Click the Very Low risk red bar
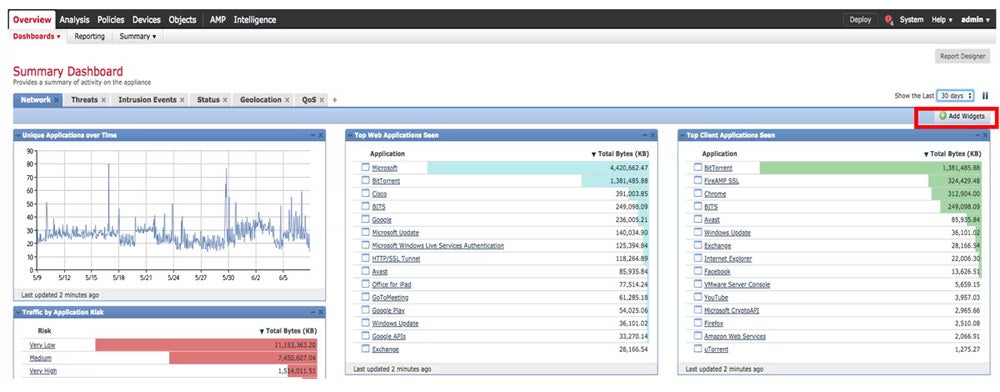Viewport: 1000px width, 392px height. coord(206,345)
